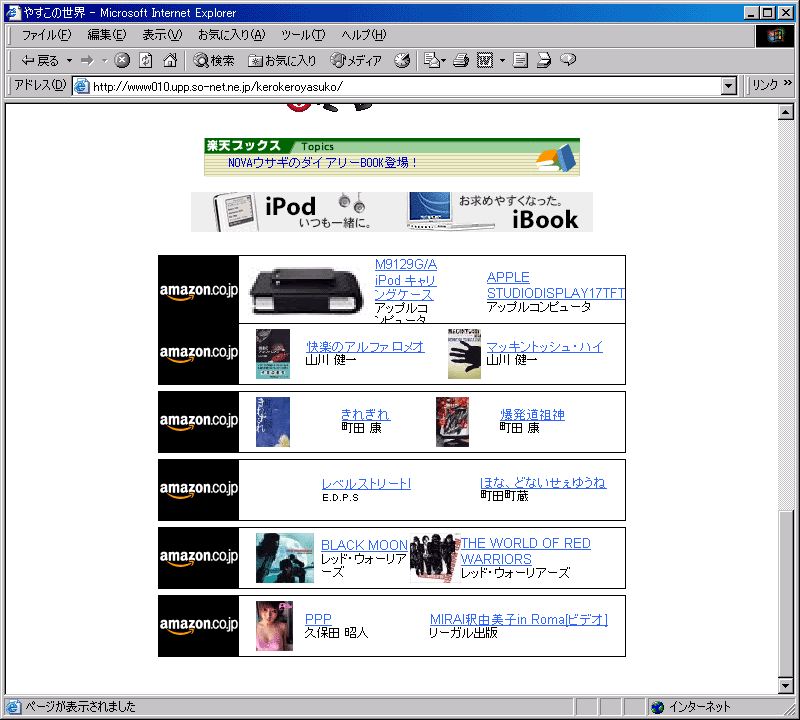This screenshot has height=720, width=800.
Task: Open the 爆発道祖神 link
Action: [532, 414]
